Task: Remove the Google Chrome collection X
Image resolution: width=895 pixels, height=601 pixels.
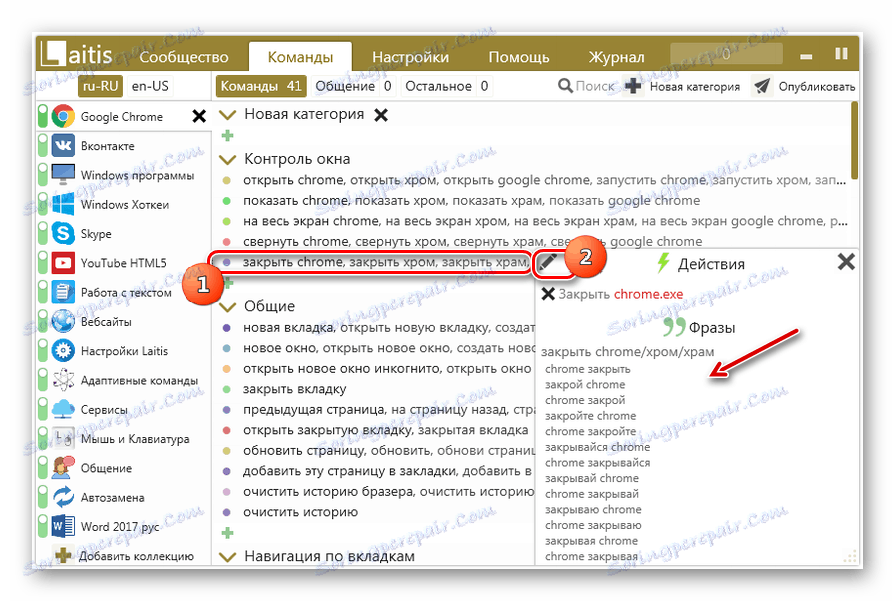Action: pos(199,116)
